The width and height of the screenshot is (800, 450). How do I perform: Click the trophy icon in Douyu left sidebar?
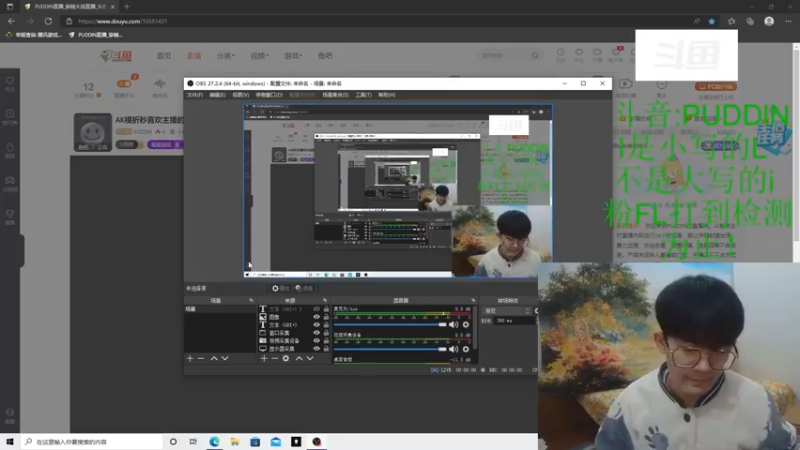pyautogui.click(x=10, y=216)
